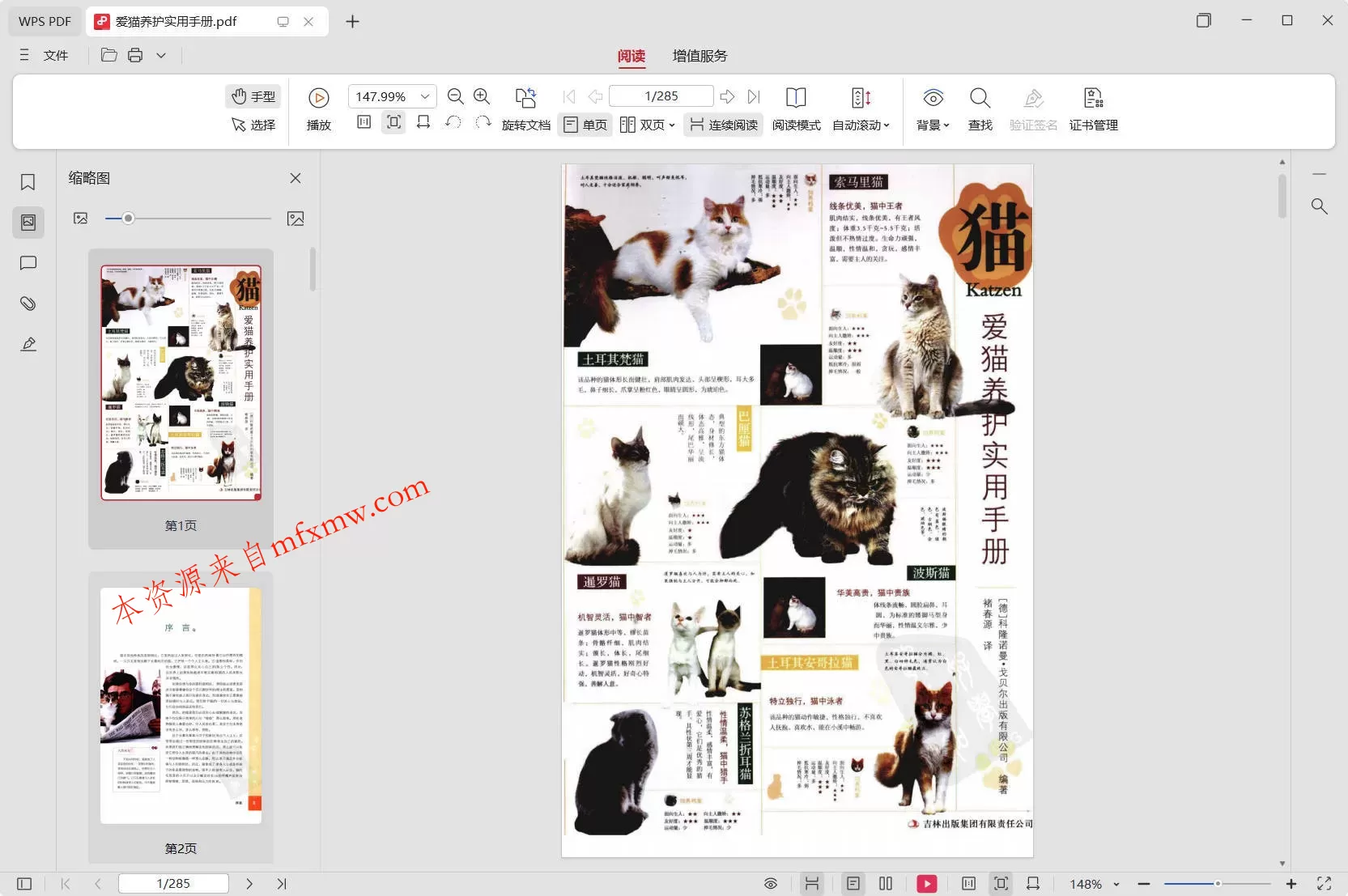Open the 双页 double page dropdown
Viewport: 1348px width, 896px height.
pyautogui.click(x=647, y=125)
